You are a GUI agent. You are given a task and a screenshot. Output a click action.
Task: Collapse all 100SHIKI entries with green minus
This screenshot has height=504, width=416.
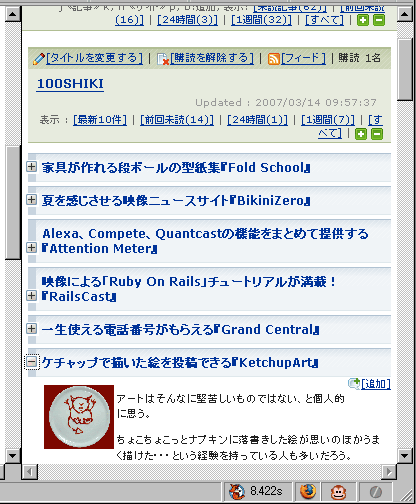(x=377, y=134)
